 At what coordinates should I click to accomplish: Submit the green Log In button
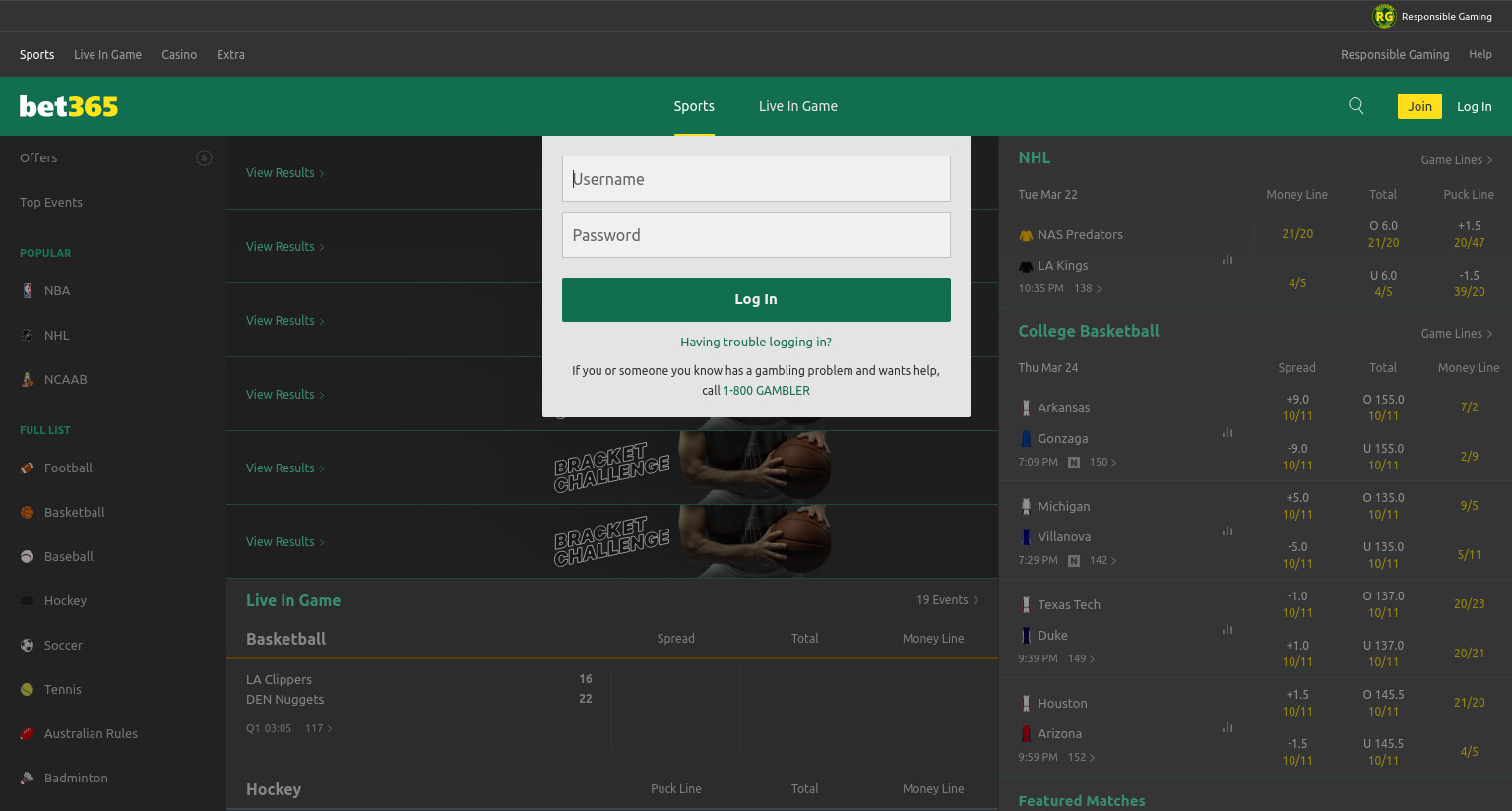coord(756,299)
